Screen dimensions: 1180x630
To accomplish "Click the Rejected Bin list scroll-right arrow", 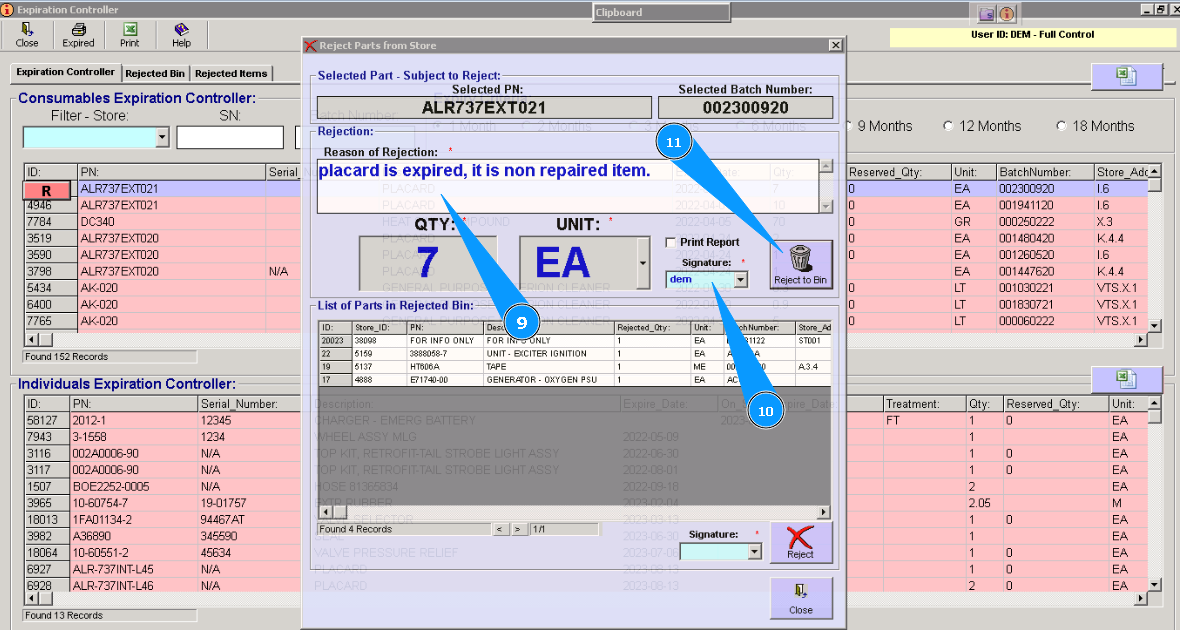I will click(x=823, y=512).
